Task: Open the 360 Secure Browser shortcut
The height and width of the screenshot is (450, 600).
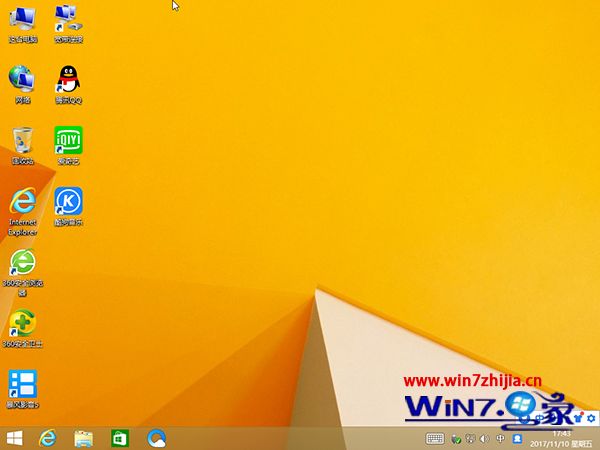Action: pyautogui.click(x=22, y=264)
